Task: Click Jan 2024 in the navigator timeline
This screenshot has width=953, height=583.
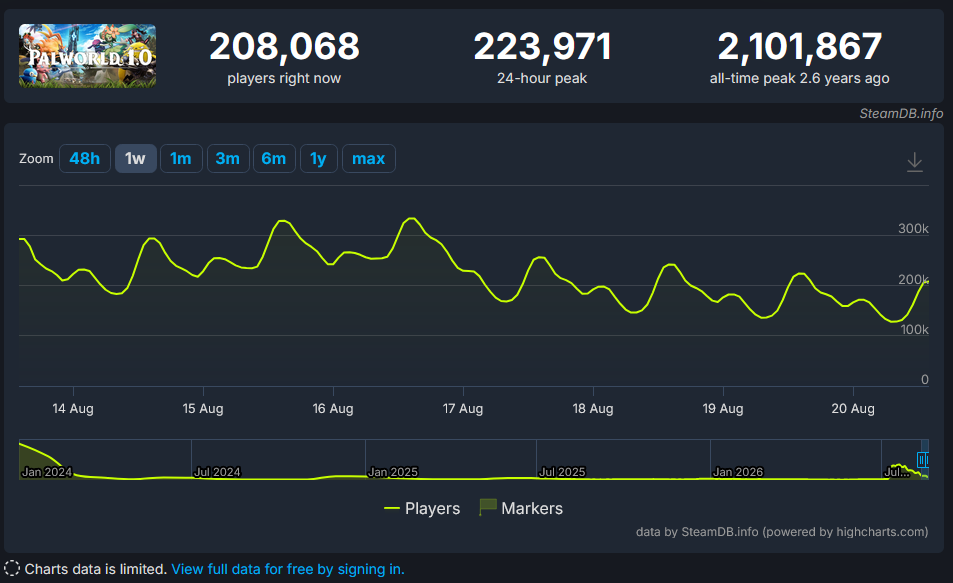Action: [x=47, y=472]
